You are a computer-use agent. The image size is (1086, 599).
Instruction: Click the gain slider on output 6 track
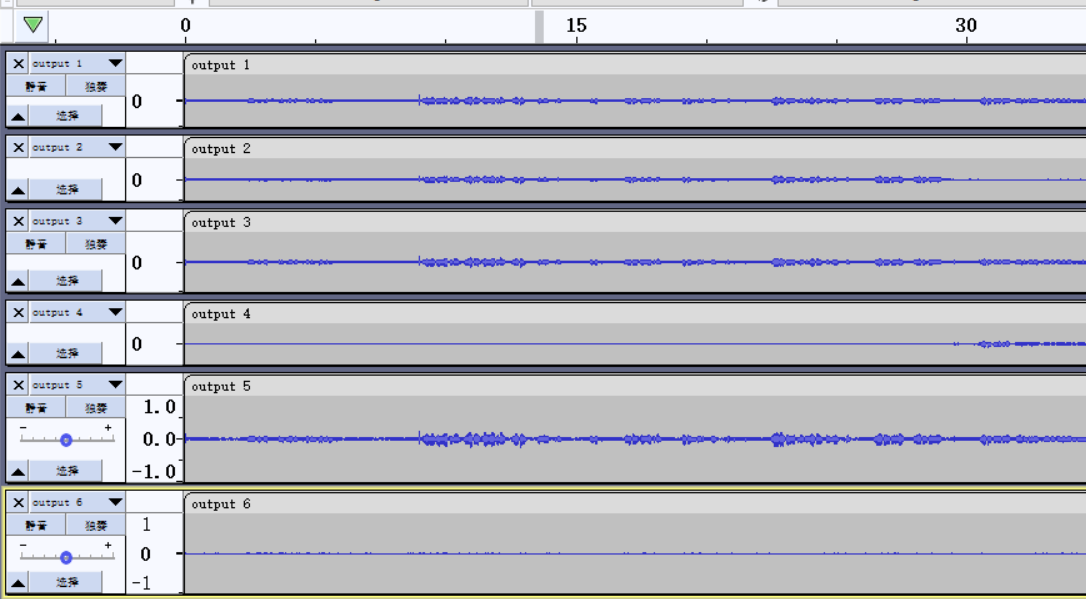(66, 557)
